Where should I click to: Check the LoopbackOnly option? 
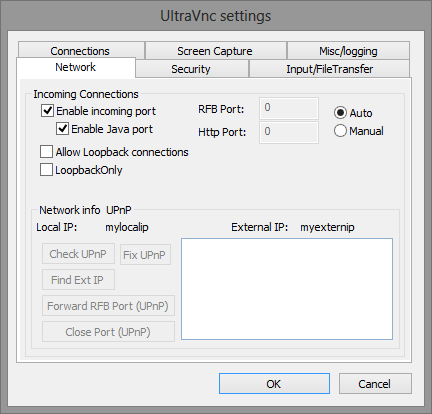(x=46, y=169)
